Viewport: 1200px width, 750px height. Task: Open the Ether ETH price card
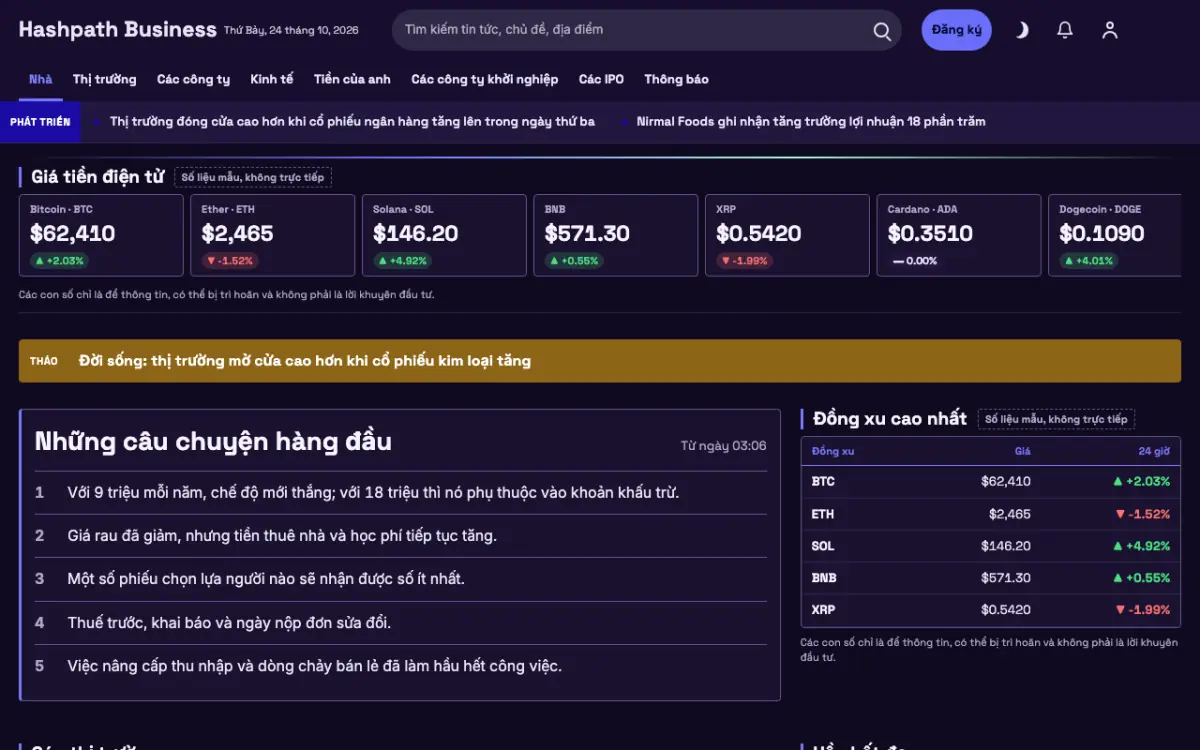(x=273, y=235)
